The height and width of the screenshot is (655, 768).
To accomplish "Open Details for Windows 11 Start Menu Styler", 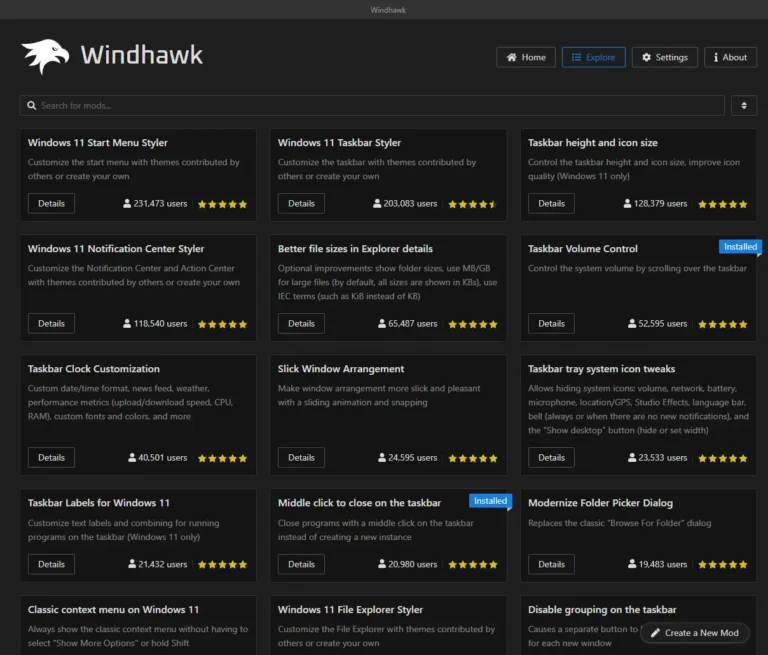I will 51,203.
